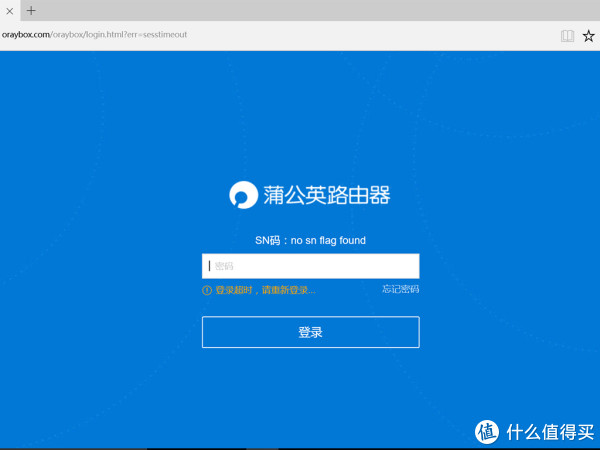Click the 登录 login button
The width and height of the screenshot is (600, 450).
[x=310, y=332]
